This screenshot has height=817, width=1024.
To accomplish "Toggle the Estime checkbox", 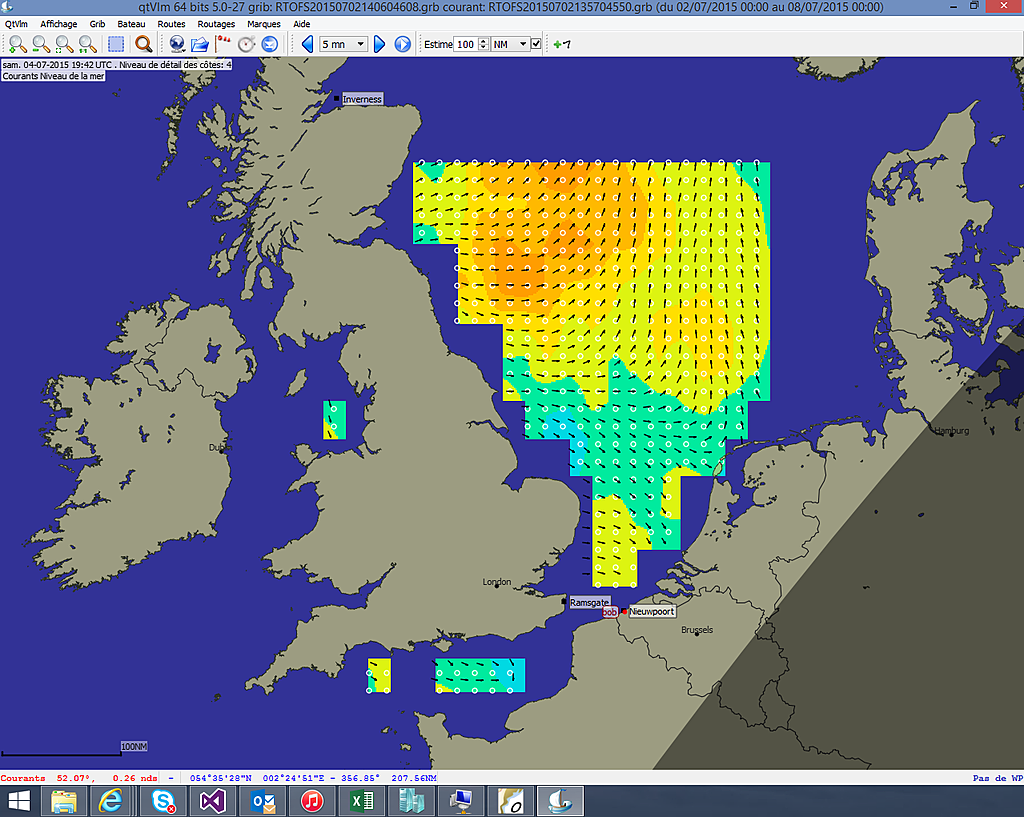I will click(x=536, y=44).
